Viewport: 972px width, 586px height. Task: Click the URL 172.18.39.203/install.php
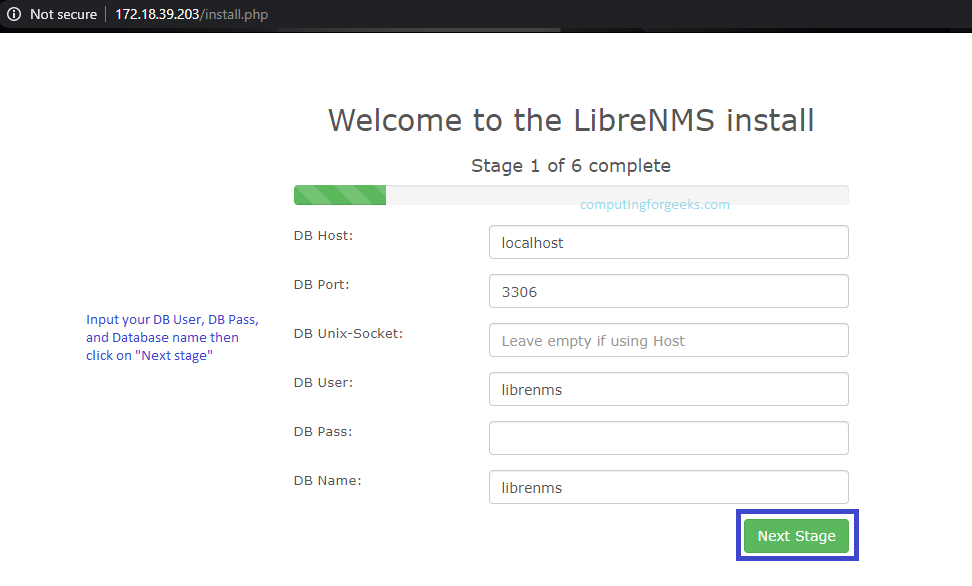[x=192, y=14]
